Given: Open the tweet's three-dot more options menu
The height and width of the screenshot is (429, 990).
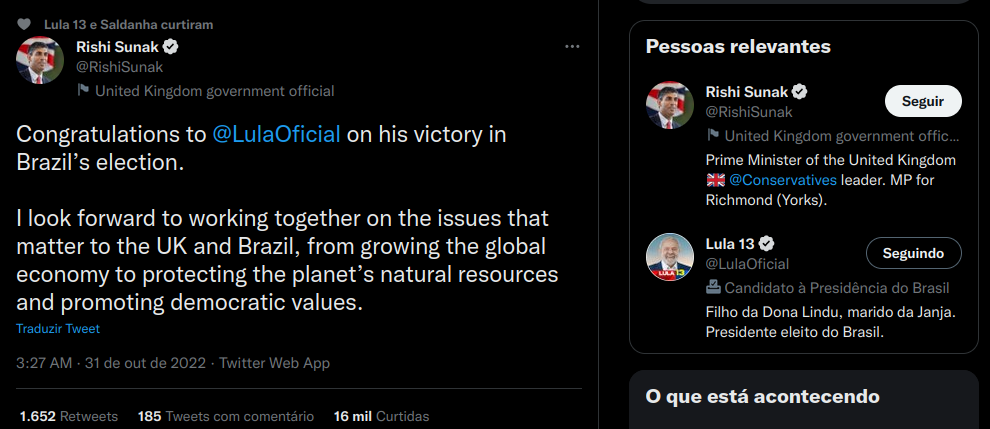Looking at the screenshot, I should 572,47.
